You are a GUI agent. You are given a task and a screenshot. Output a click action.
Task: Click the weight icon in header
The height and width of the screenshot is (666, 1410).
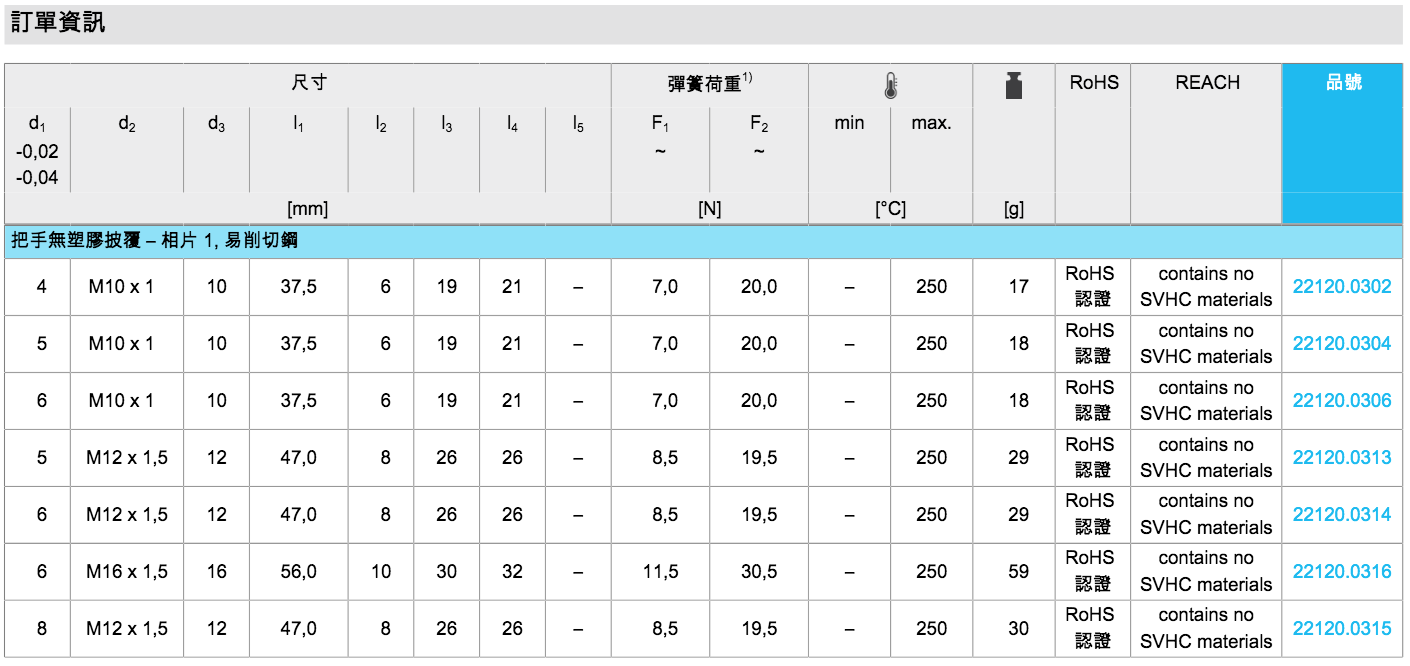pos(1013,86)
